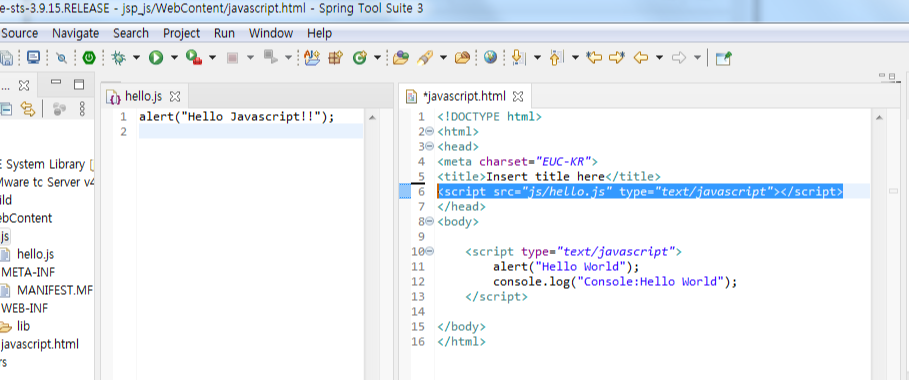Click the Run Last Tool icon with red toolbox

click(x=194, y=57)
